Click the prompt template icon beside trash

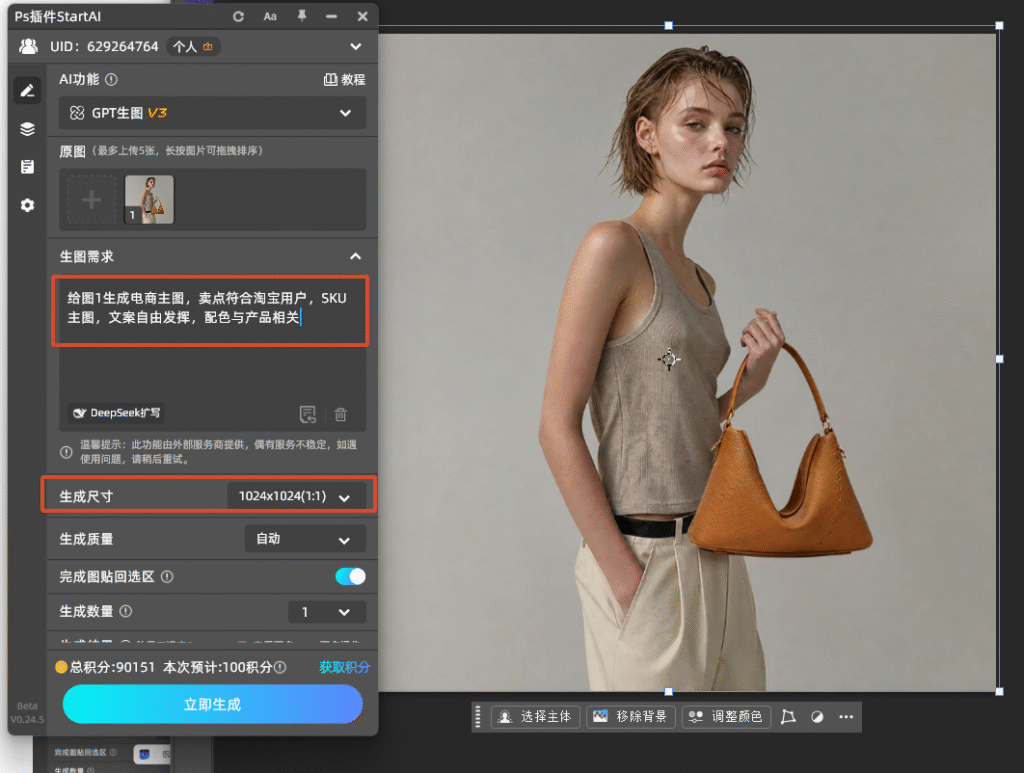pyautogui.click(x=308, y=414)
